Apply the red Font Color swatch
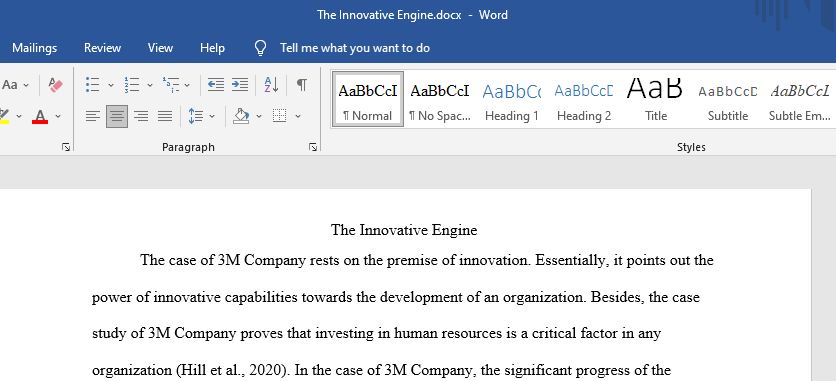The height and width of the screenshot is (381, 836). click(40, 116)
